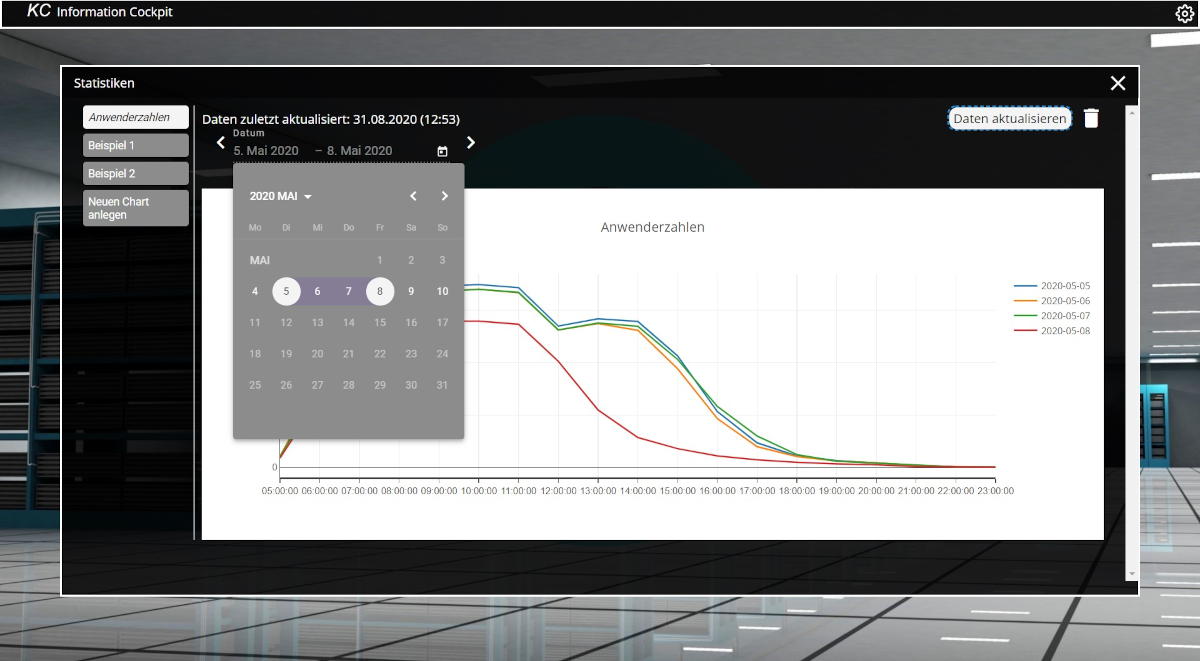
Task: Click Neuen Chart anlegen
Action: (135, 208)
